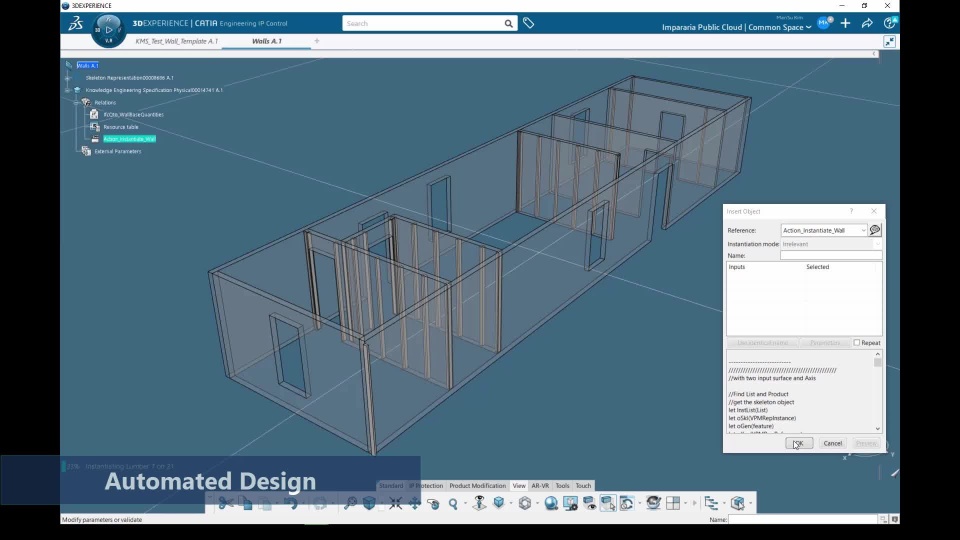Open the user profile avatar
This screenshot has width=960, height=540.
(824, 23)
